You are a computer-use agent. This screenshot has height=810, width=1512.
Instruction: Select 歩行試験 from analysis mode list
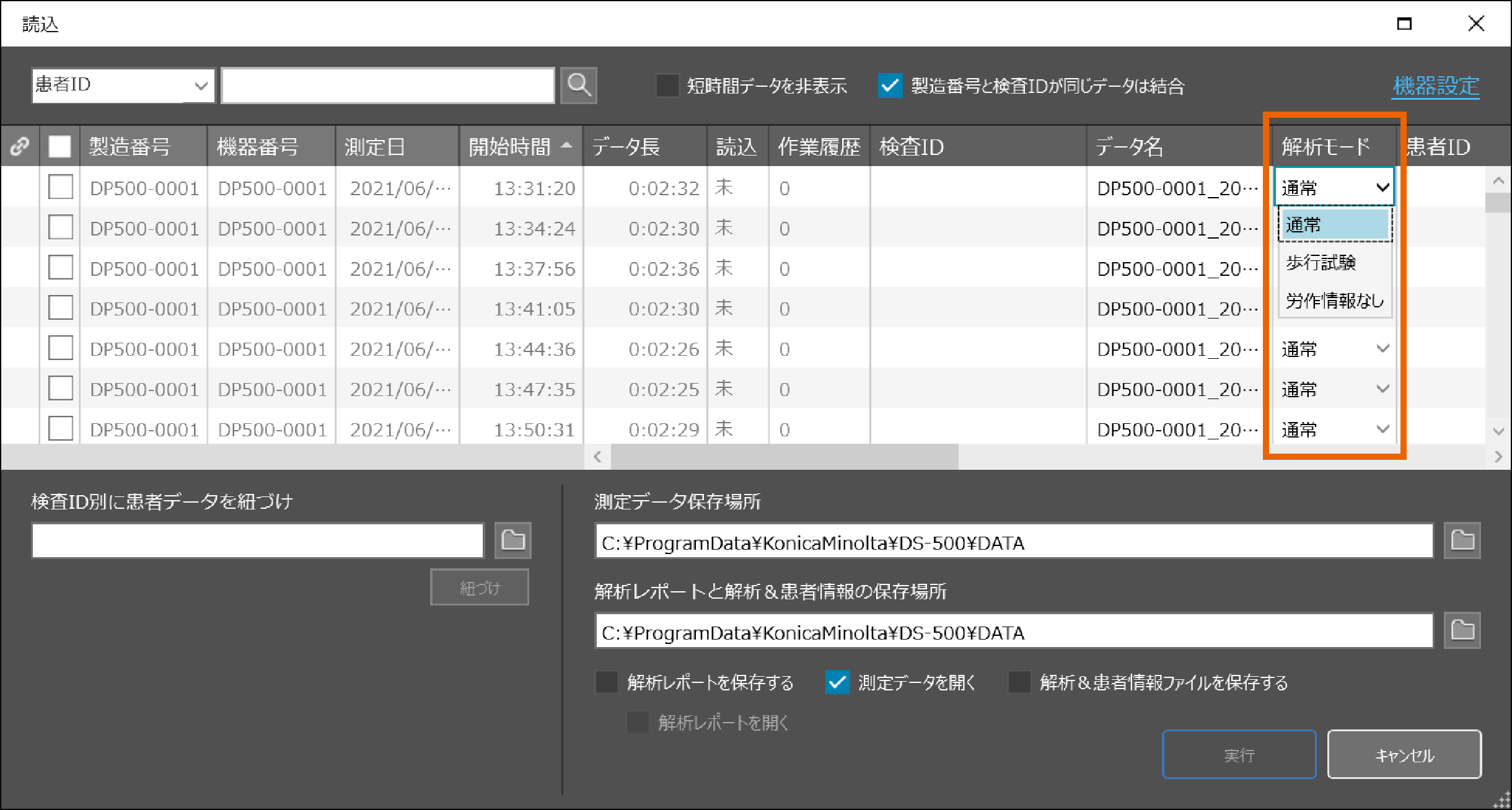[x=1321, y=263]
